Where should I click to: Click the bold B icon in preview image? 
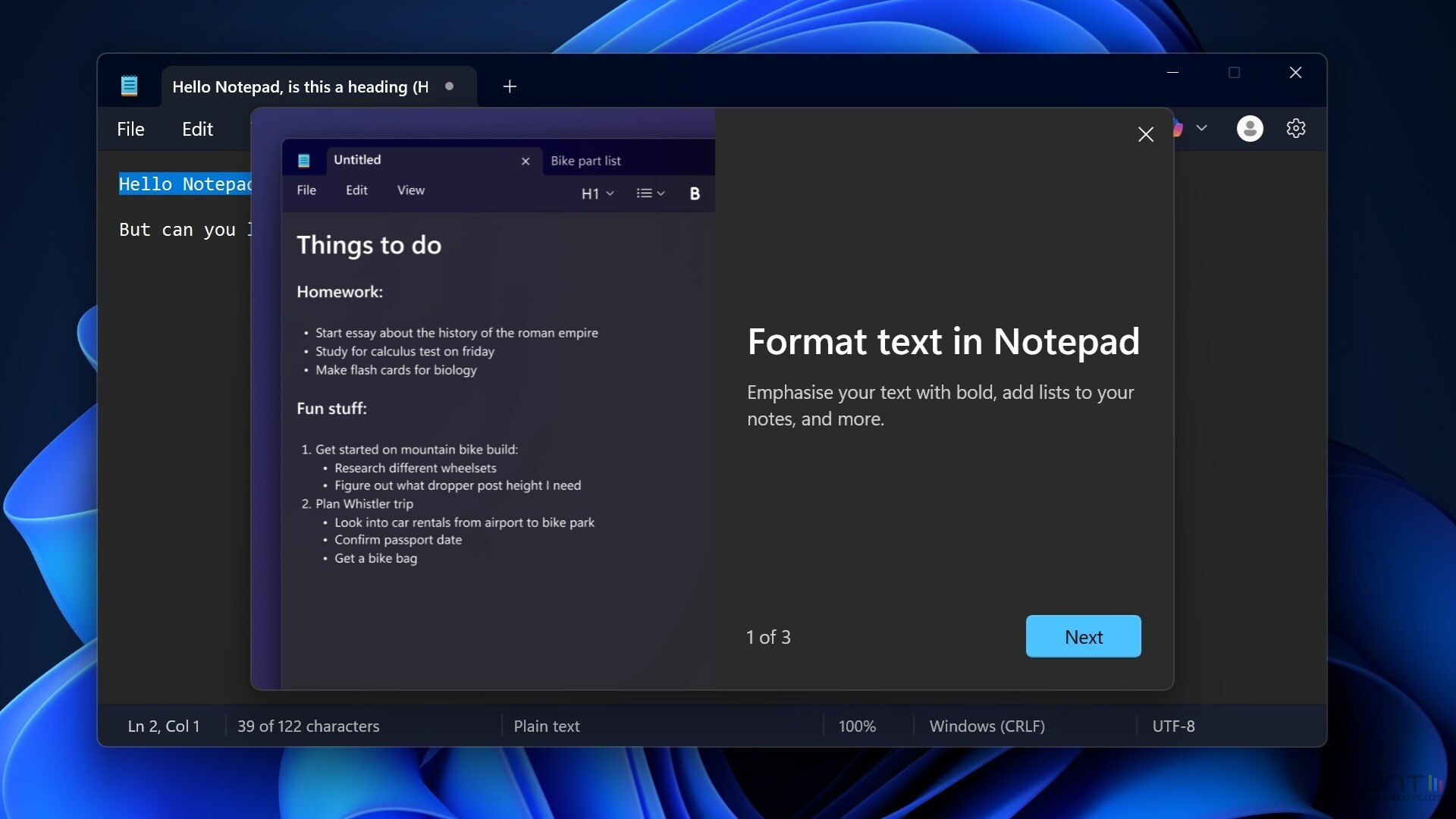pos(695,193)
